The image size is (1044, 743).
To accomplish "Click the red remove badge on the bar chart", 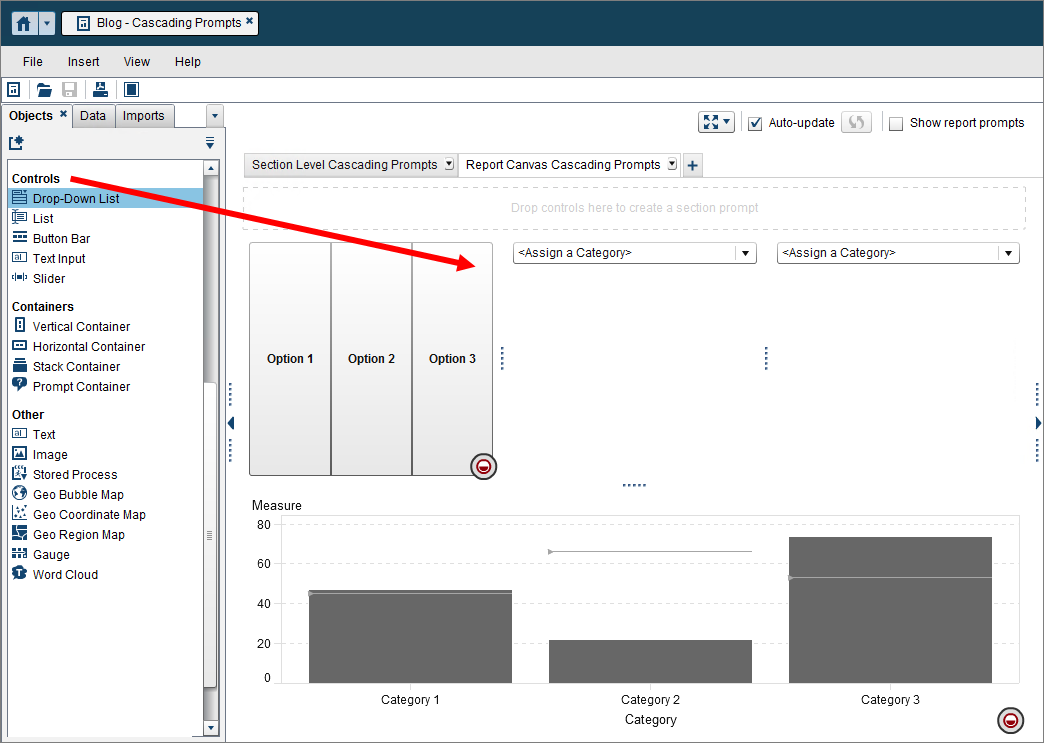I will (1010, 721).
